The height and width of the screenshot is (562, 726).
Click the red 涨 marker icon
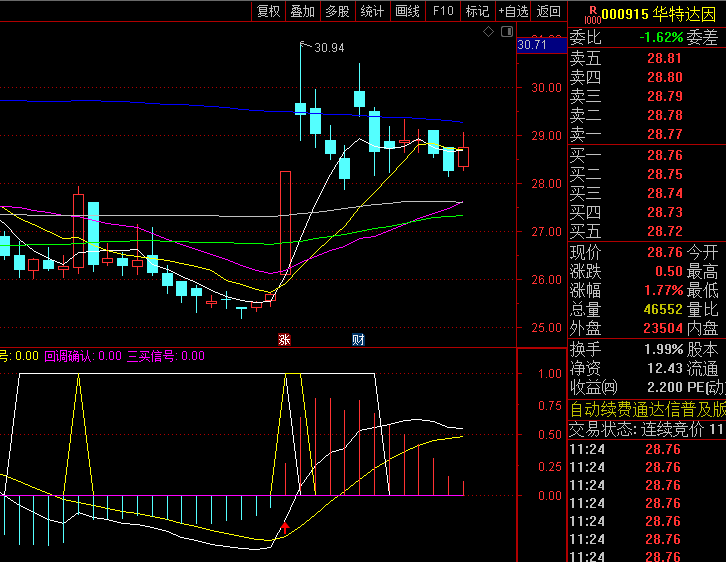point(284,340)
